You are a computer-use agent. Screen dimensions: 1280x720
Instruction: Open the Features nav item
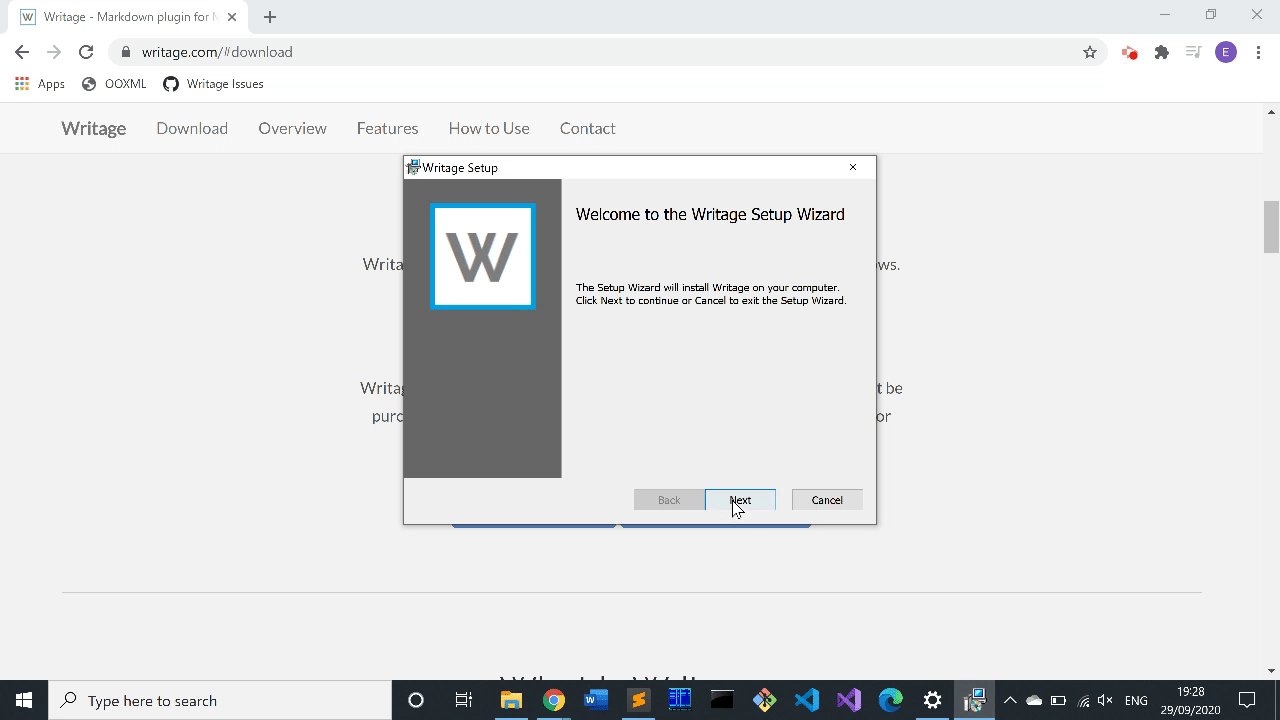[x=387, y=128]
